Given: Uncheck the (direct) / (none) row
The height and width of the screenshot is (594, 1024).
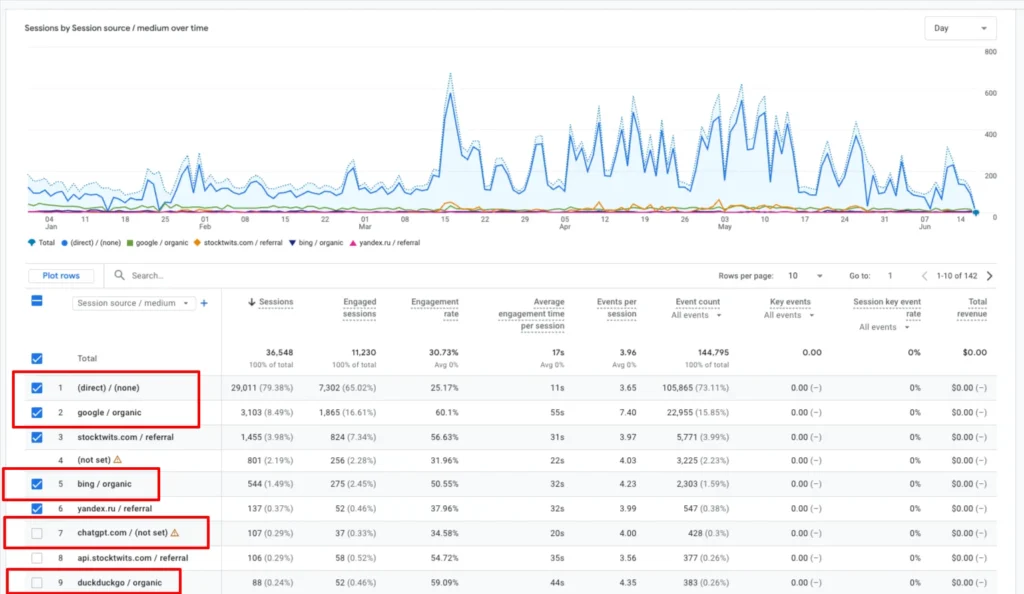Looking at the screenshot, I should pyautogui.click(x=37, y=388).
